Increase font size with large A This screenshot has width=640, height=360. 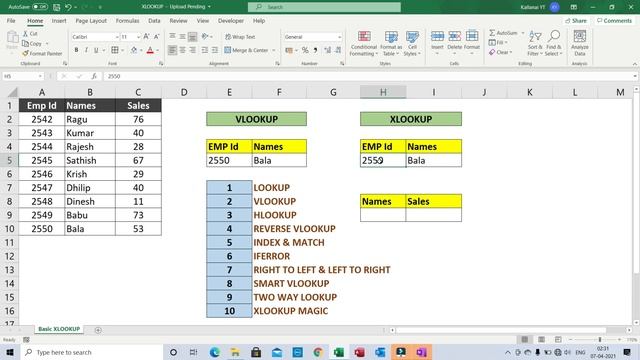pyautogui.click(x=146, y=37)
